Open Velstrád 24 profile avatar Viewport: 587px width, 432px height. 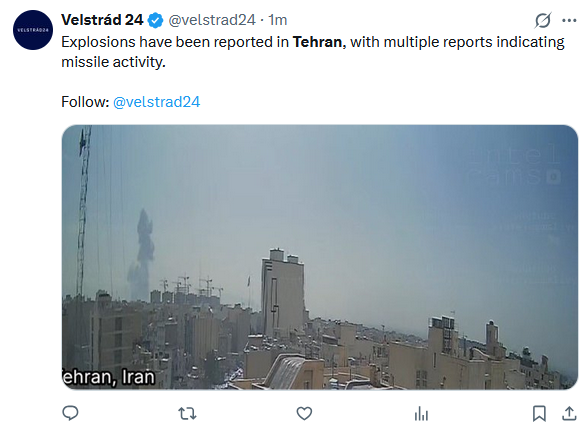click(x=33, y=30)
